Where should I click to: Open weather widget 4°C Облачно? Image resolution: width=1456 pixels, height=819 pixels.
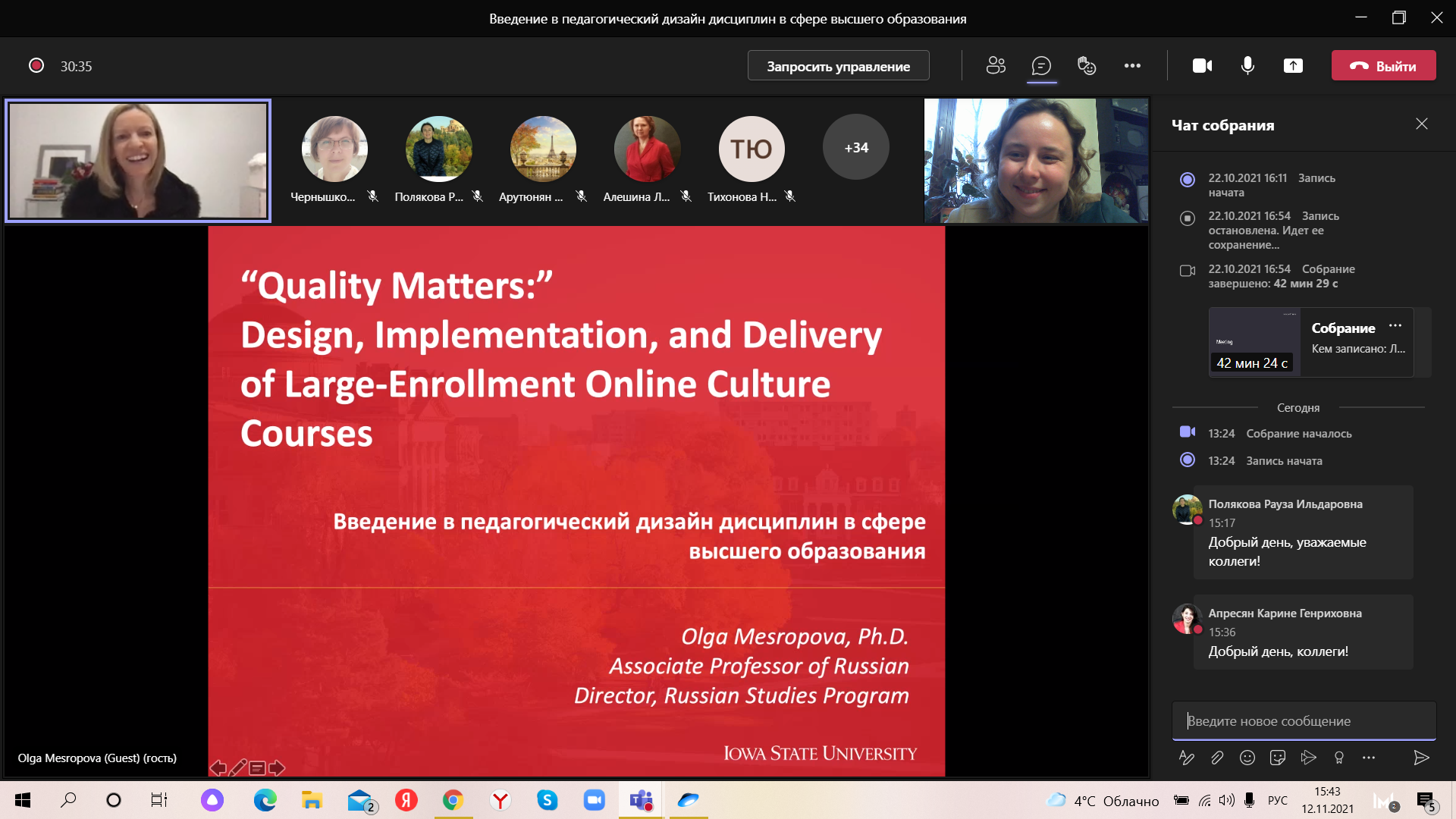[x=1103, y=800]
